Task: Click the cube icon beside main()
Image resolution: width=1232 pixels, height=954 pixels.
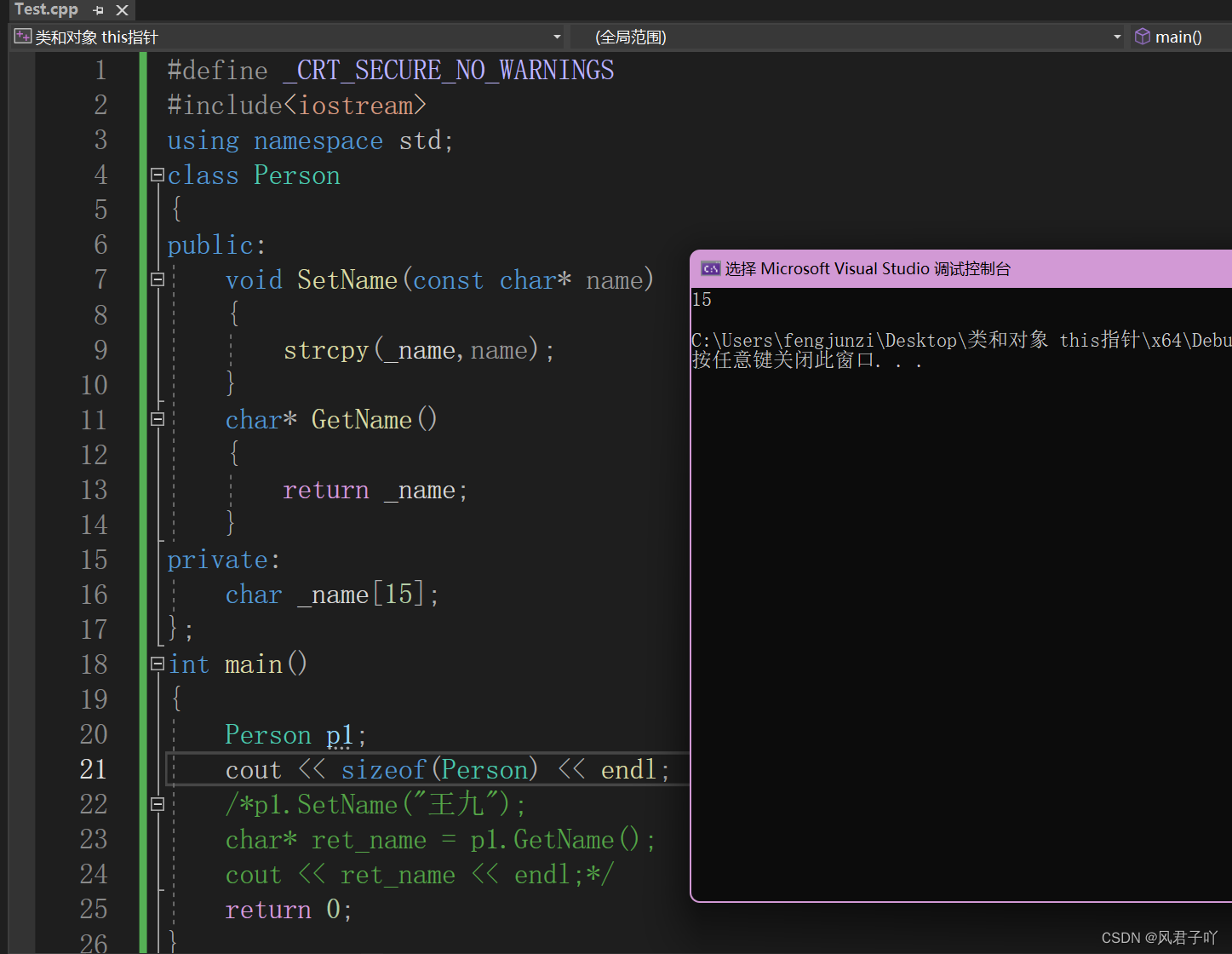Action: click(x=1143, y=37)
